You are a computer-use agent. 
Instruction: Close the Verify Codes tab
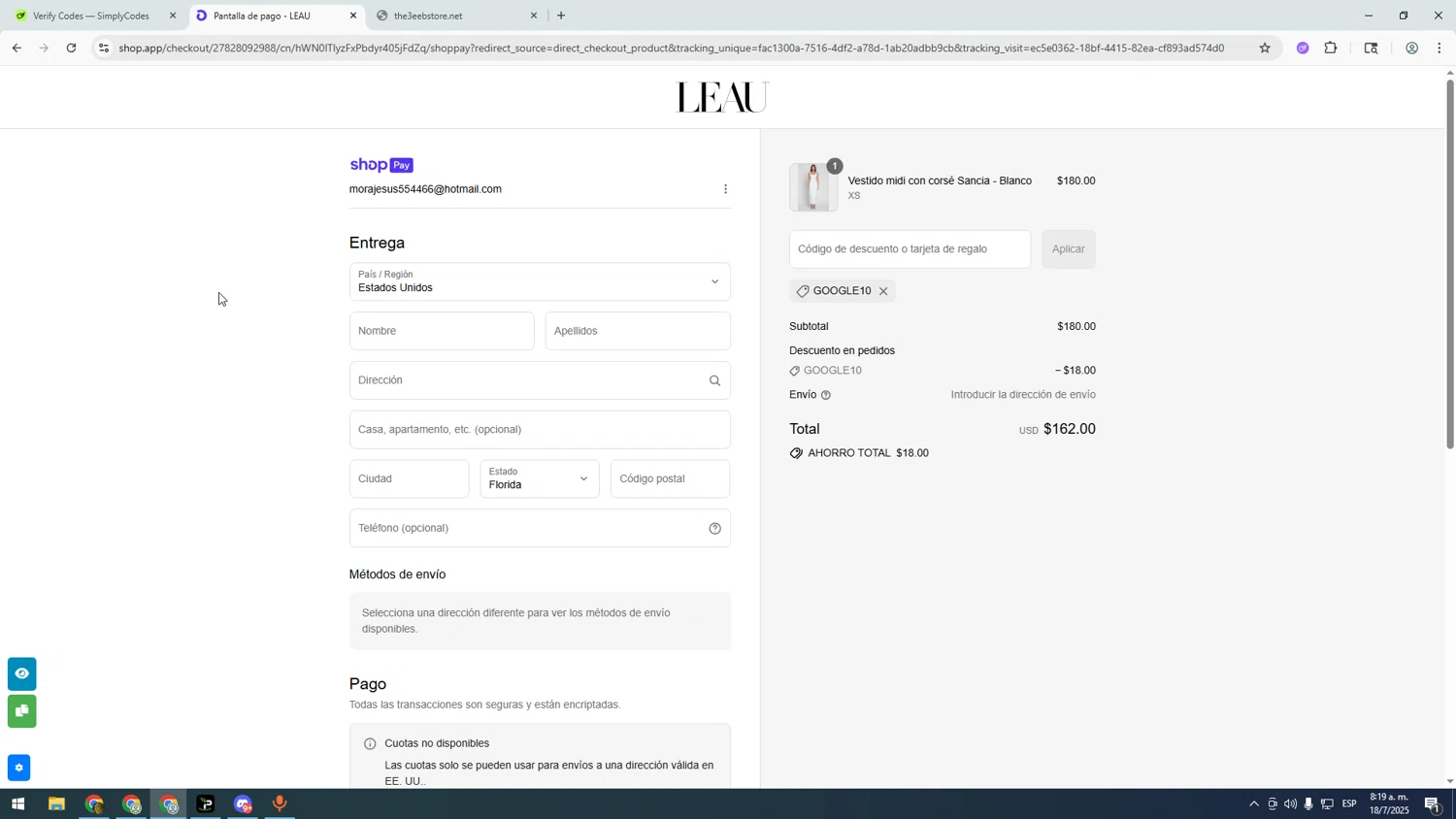[x=173, y=16]
